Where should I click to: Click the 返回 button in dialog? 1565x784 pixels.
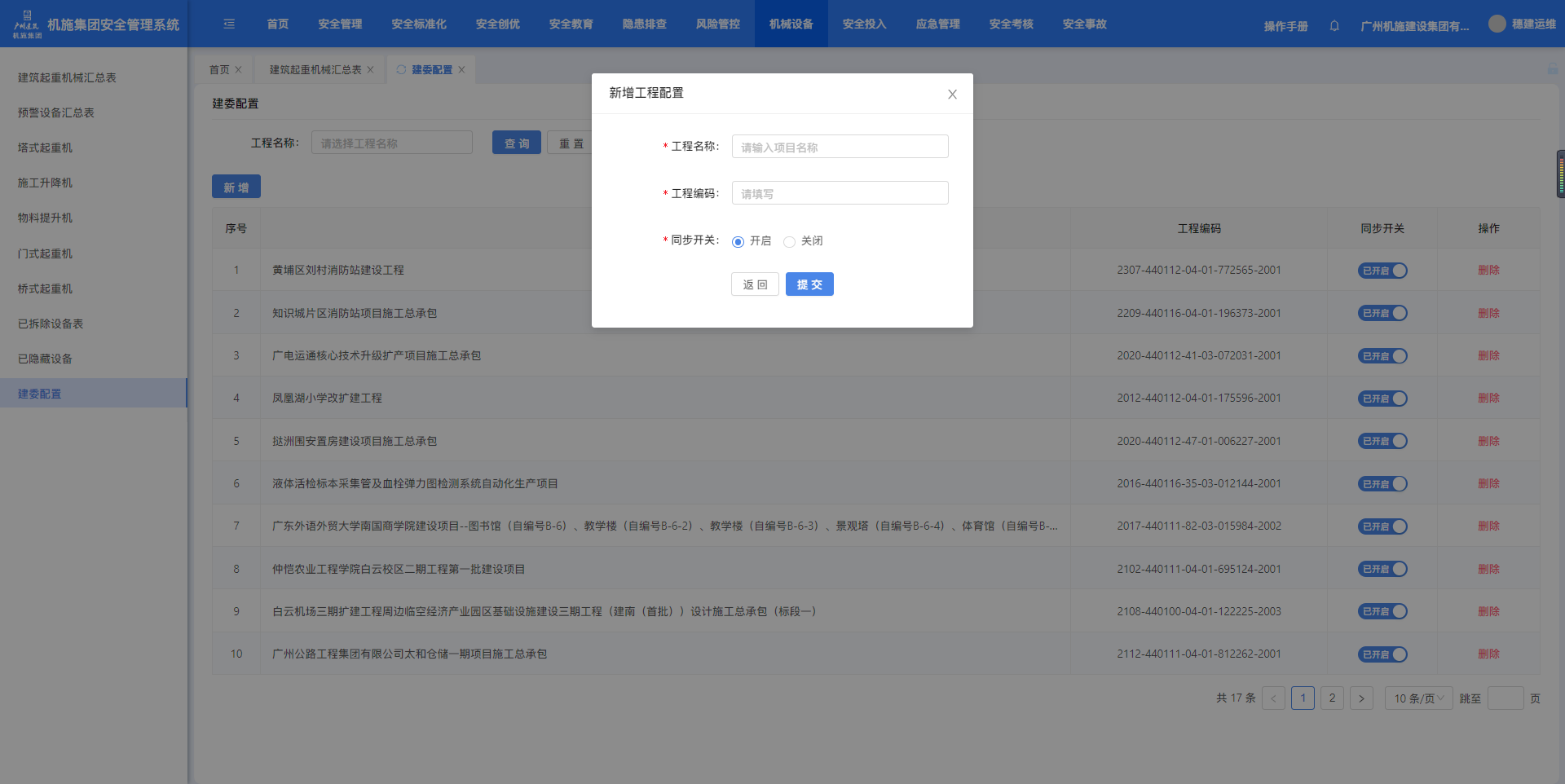coord(755,284)
